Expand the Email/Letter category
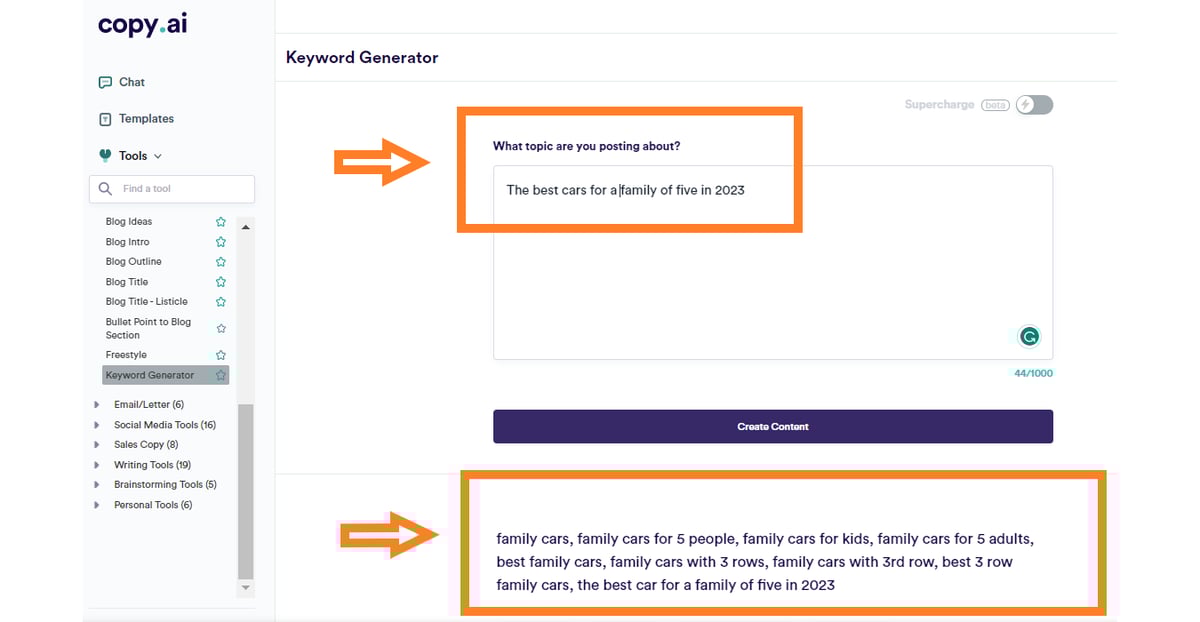This screenshot has width=1200, height=622. coord(97,405)
